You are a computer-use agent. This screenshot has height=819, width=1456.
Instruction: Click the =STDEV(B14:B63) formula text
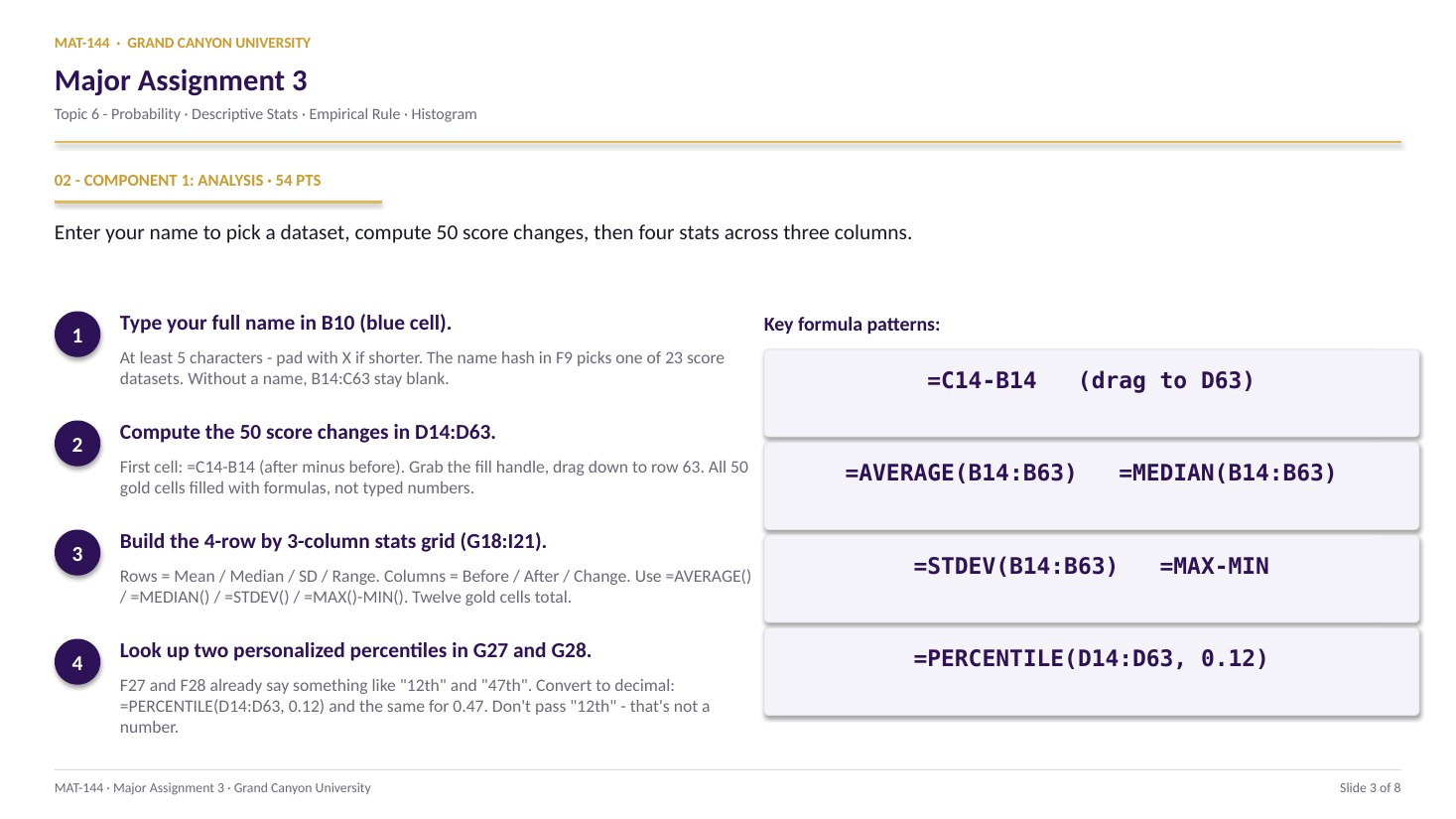click(x=1015, y=567)
